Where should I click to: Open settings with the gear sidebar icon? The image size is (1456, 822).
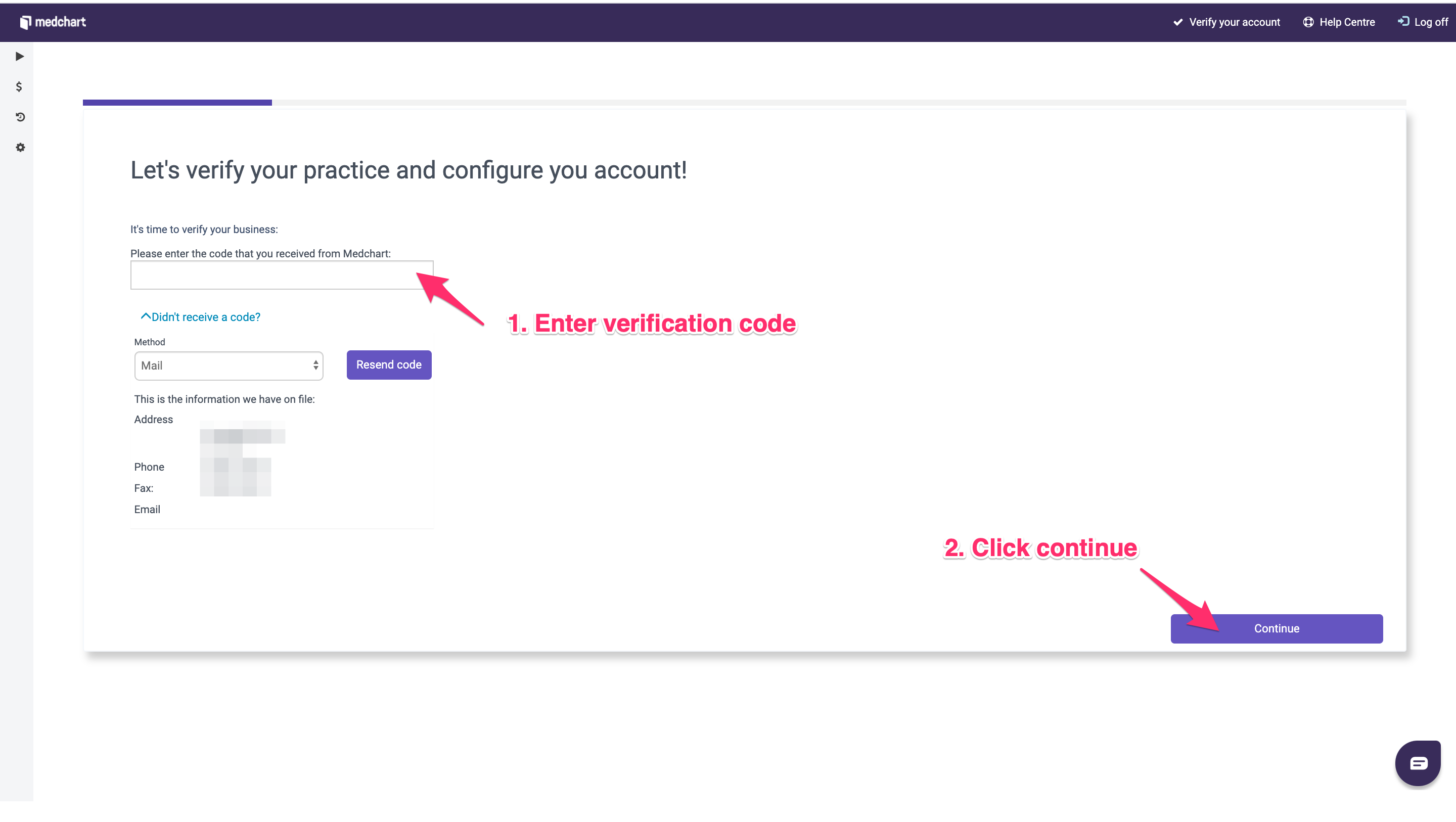click(19, 147)
